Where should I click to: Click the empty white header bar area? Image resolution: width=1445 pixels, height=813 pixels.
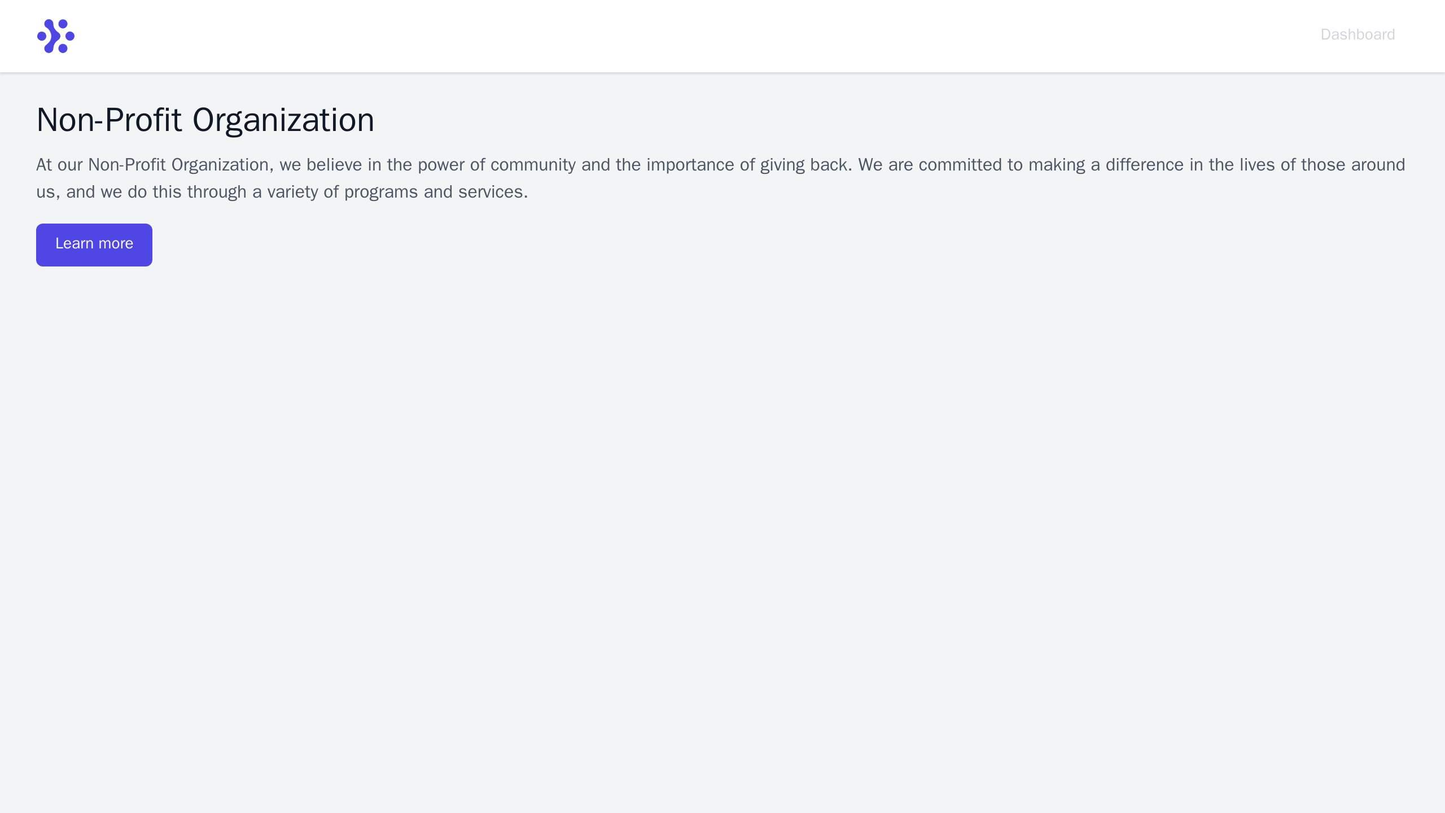click(x=700, y=36)
